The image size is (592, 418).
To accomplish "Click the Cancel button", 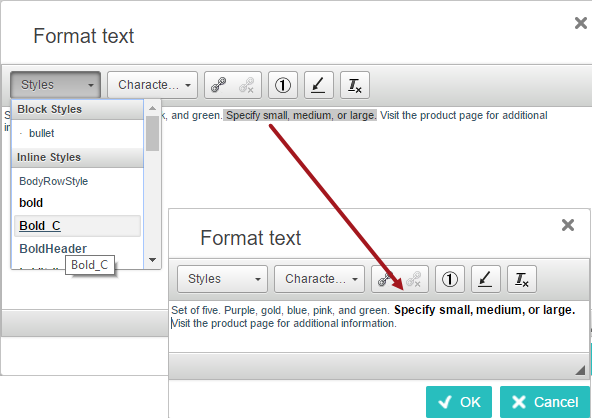I will (545, 402).
